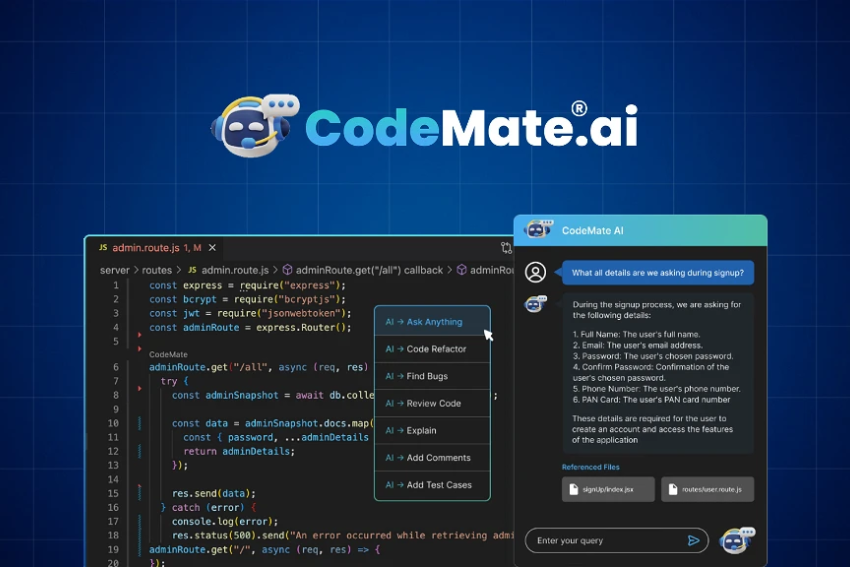Close the admin.route.js editor tab
850x567 pixels.
[x=212, y=248]
